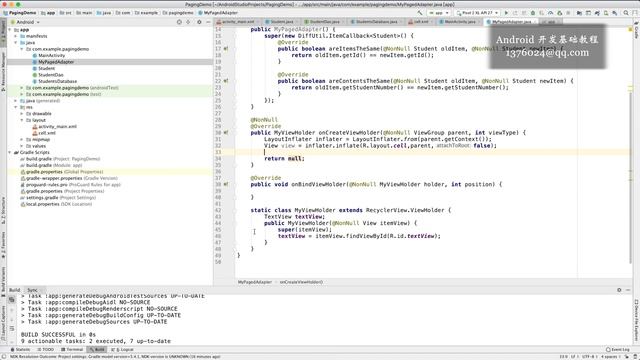Image resolution: width=640 pixels, height=360 pixels.
Task: Click the MyPagedAdapter breadcrumb
Action: click(218, 13)
